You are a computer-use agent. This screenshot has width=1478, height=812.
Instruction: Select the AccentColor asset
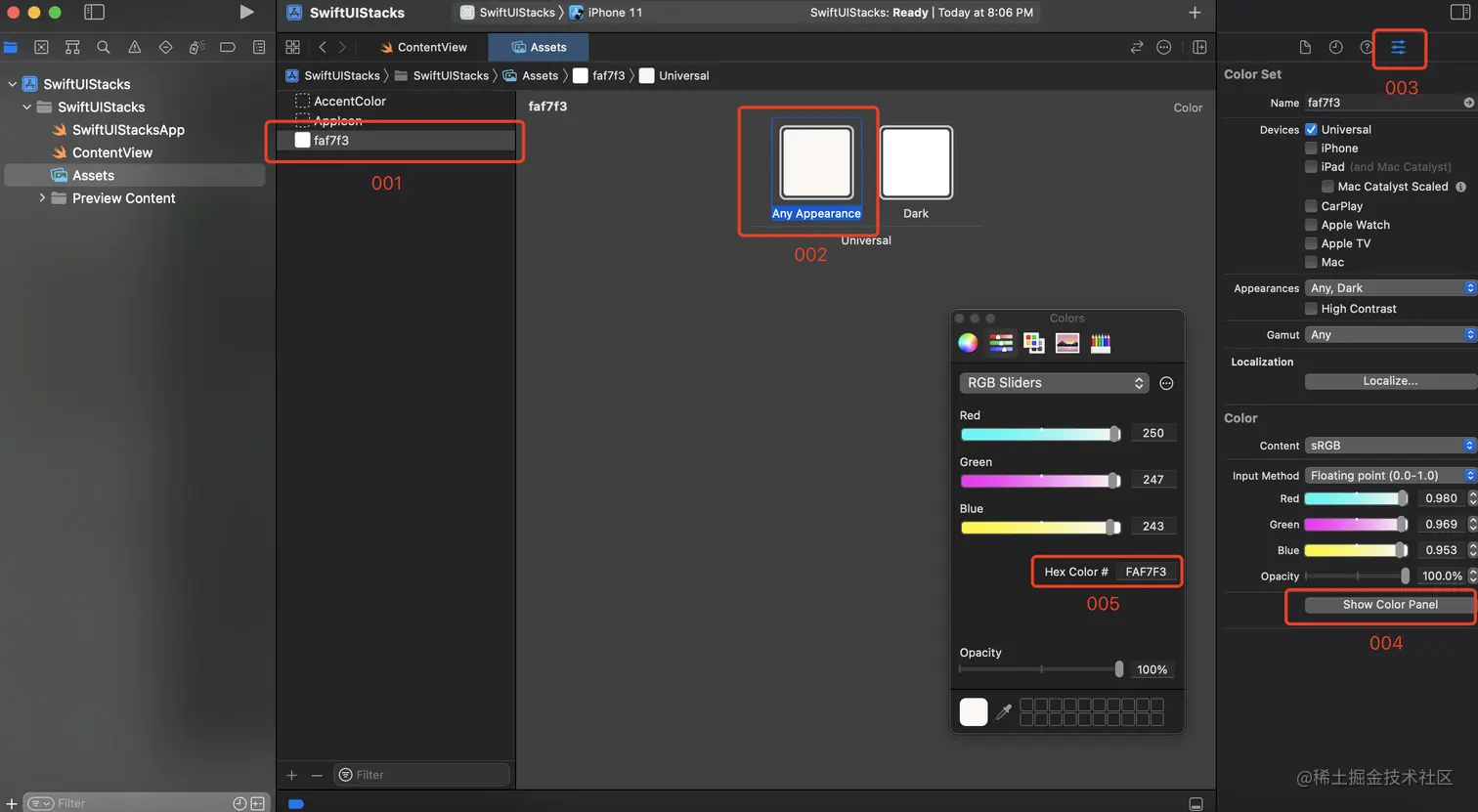pyautogui.click(x=350, y=101)
